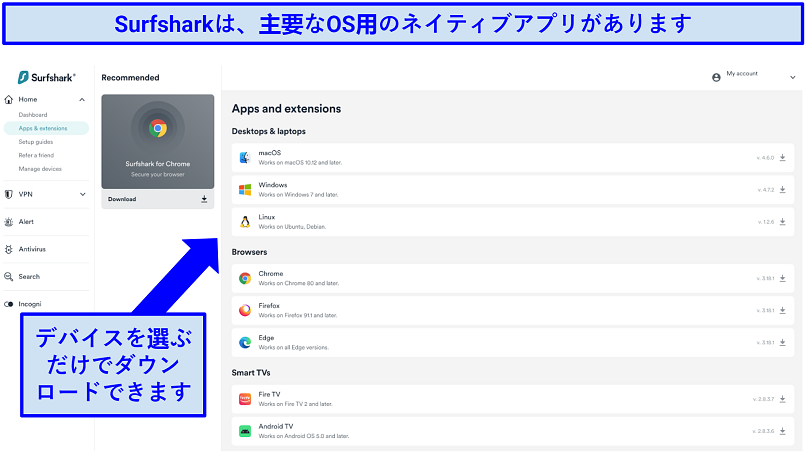
Task: Click the Incogni toggle-shaped icon
Action: [9, 304]
